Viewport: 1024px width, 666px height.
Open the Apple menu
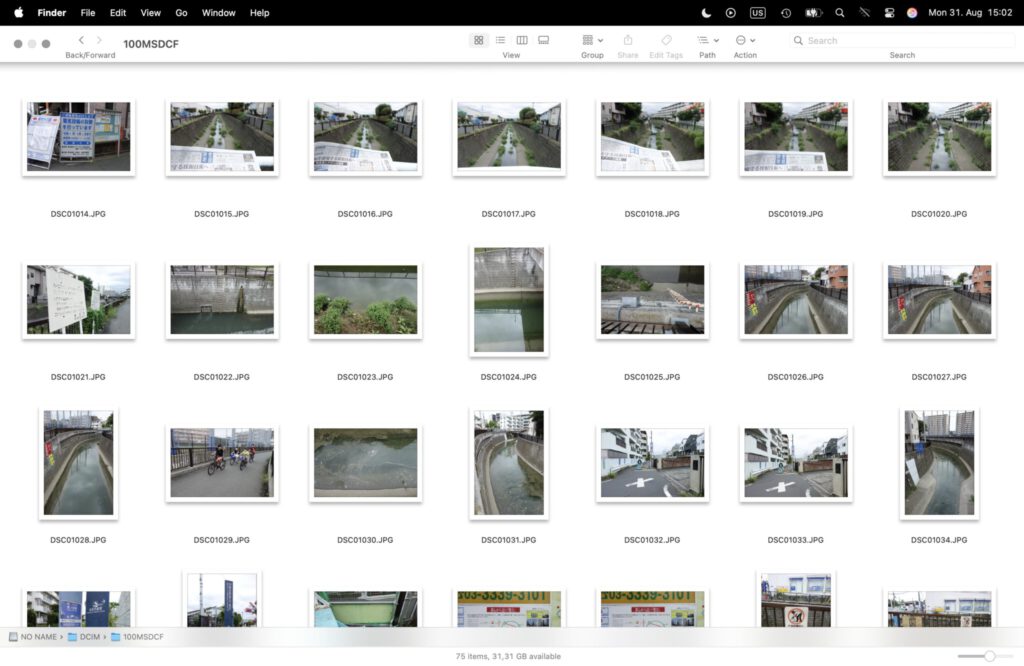click(18, 12)
